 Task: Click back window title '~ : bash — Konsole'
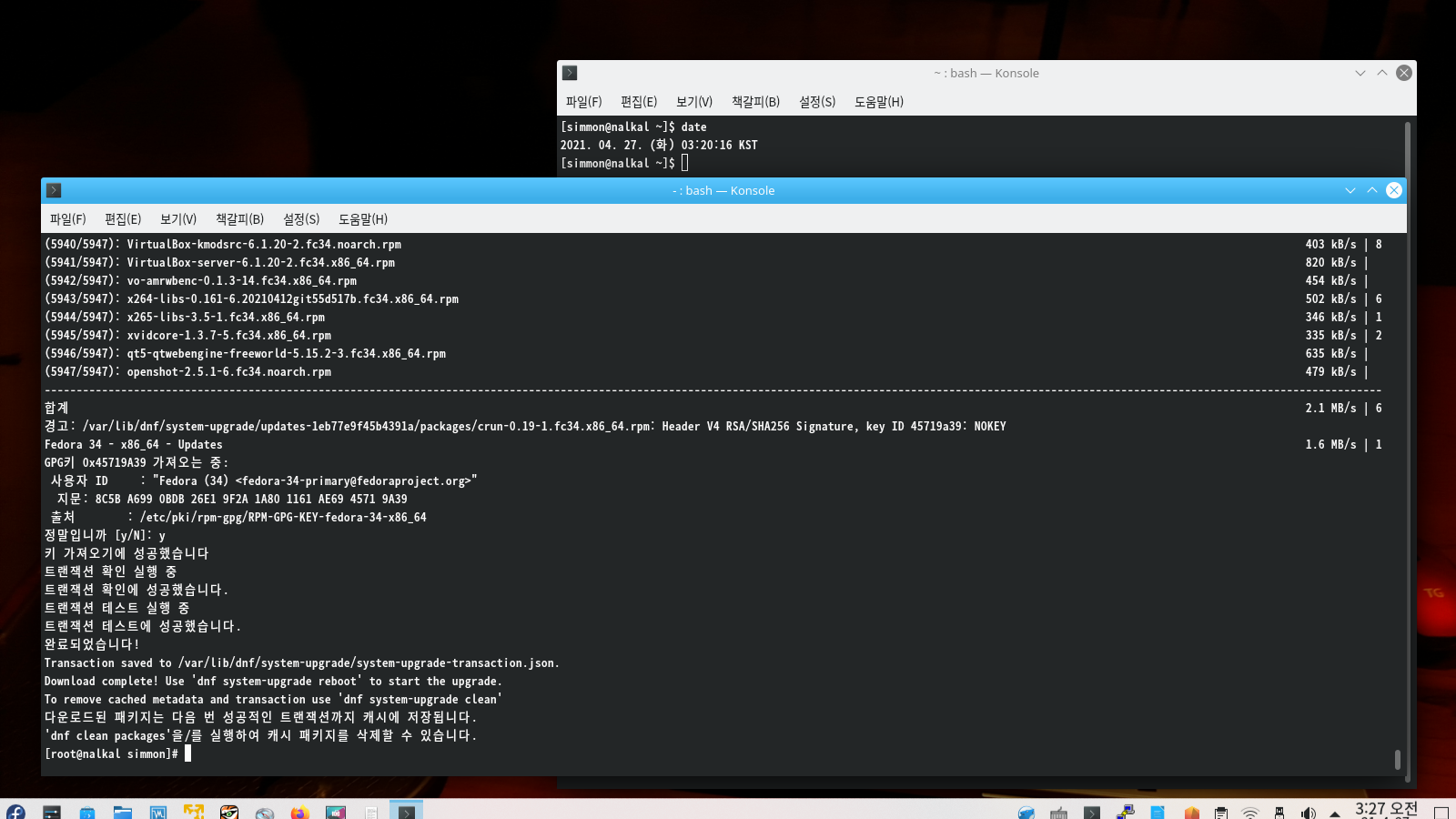pyautogui.click(x=986, y=73)
